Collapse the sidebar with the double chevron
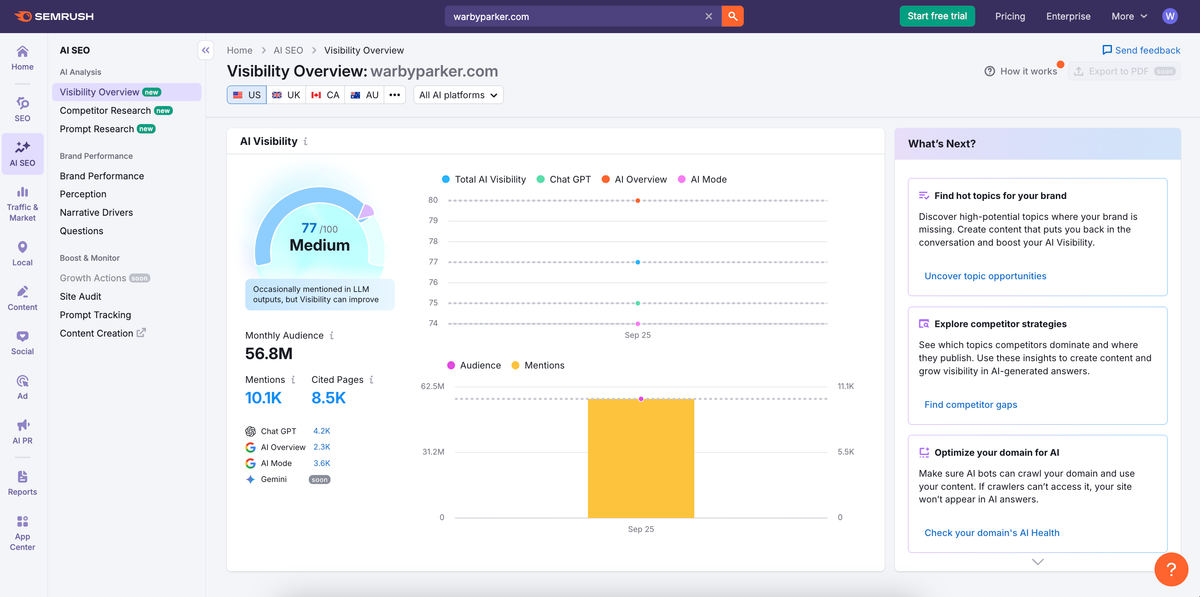1200x597 pixels. click(x=205, y=50)
